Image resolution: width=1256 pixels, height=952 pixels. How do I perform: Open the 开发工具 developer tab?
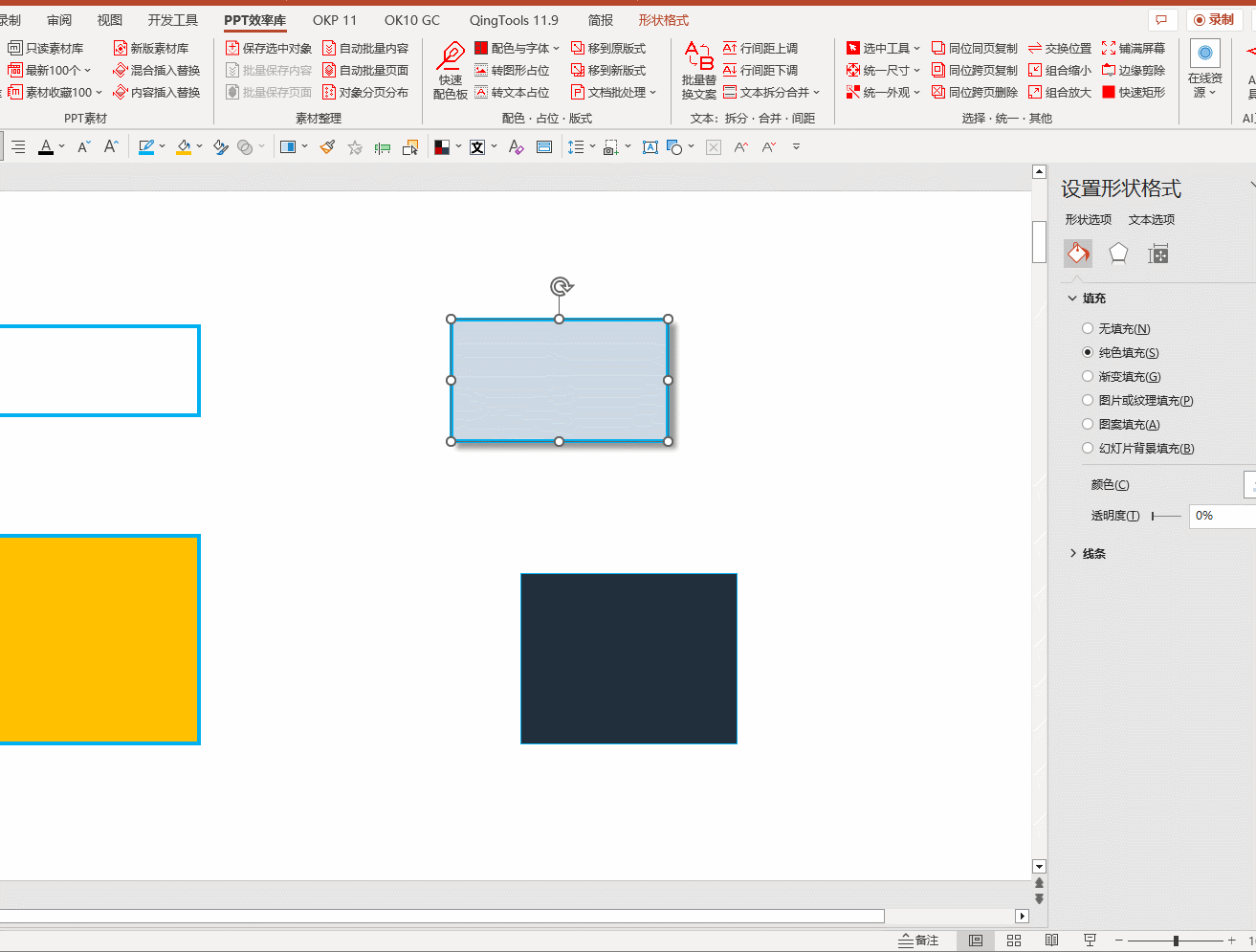coord(173,20)
